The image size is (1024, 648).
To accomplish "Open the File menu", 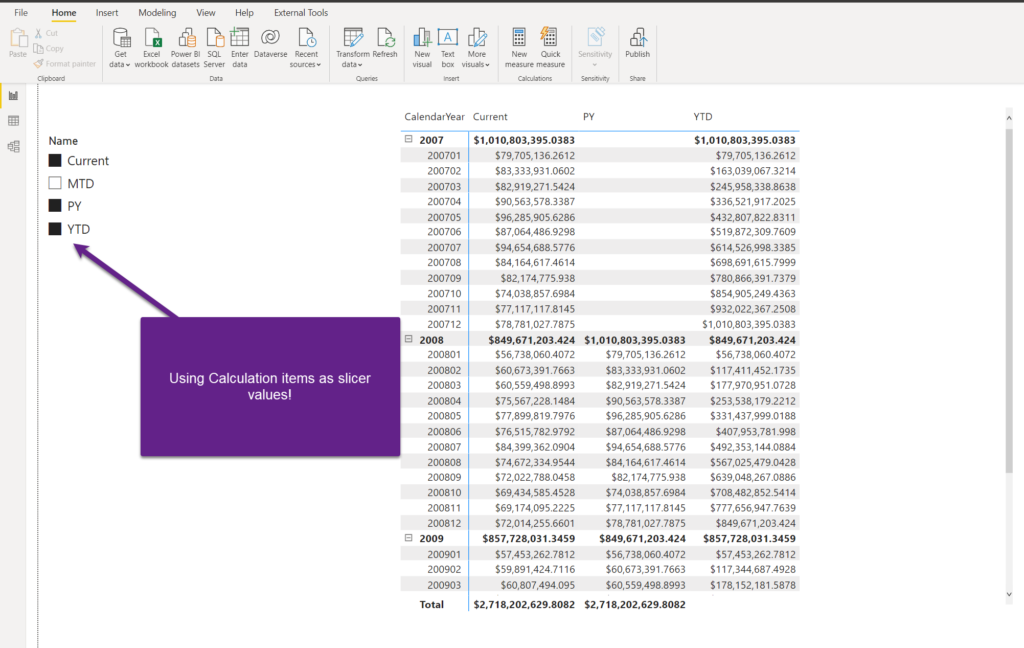I will click(x=21, y=12).
